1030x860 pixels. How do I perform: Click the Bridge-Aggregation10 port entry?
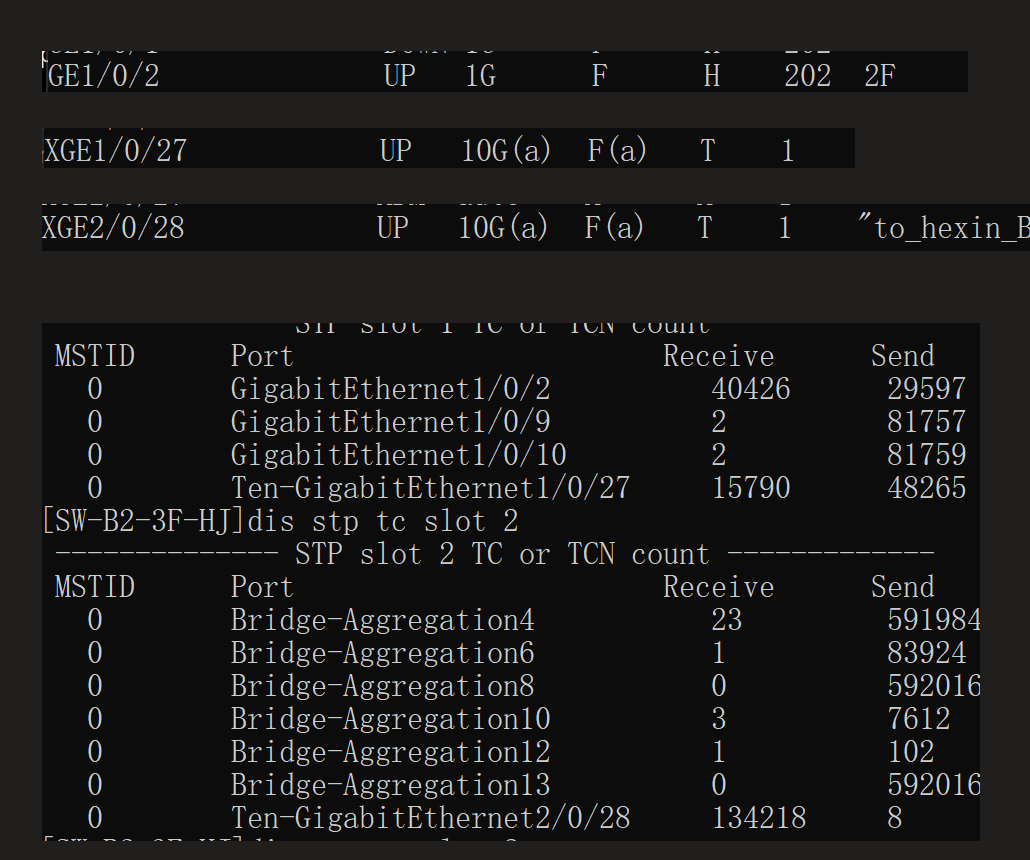pyautogui.click(x=390, y=719)
